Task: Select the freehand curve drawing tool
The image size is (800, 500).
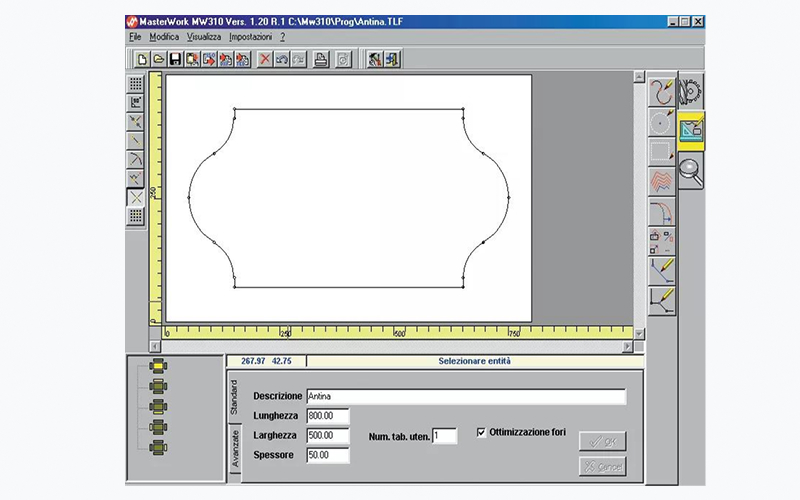Action: [x=662, y=92]
